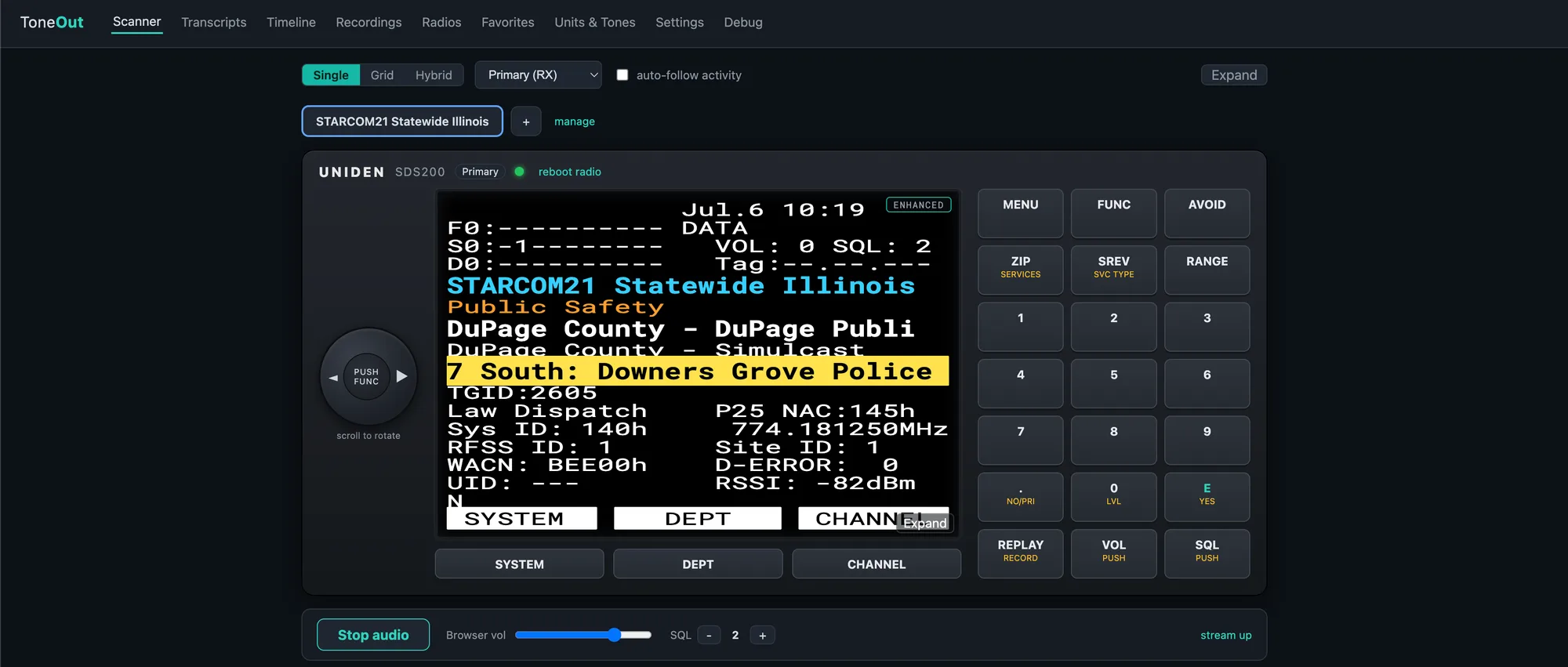Open the Radios tab
The height and width of the screenshot is (667, 1568).
(x=441, y=23)
